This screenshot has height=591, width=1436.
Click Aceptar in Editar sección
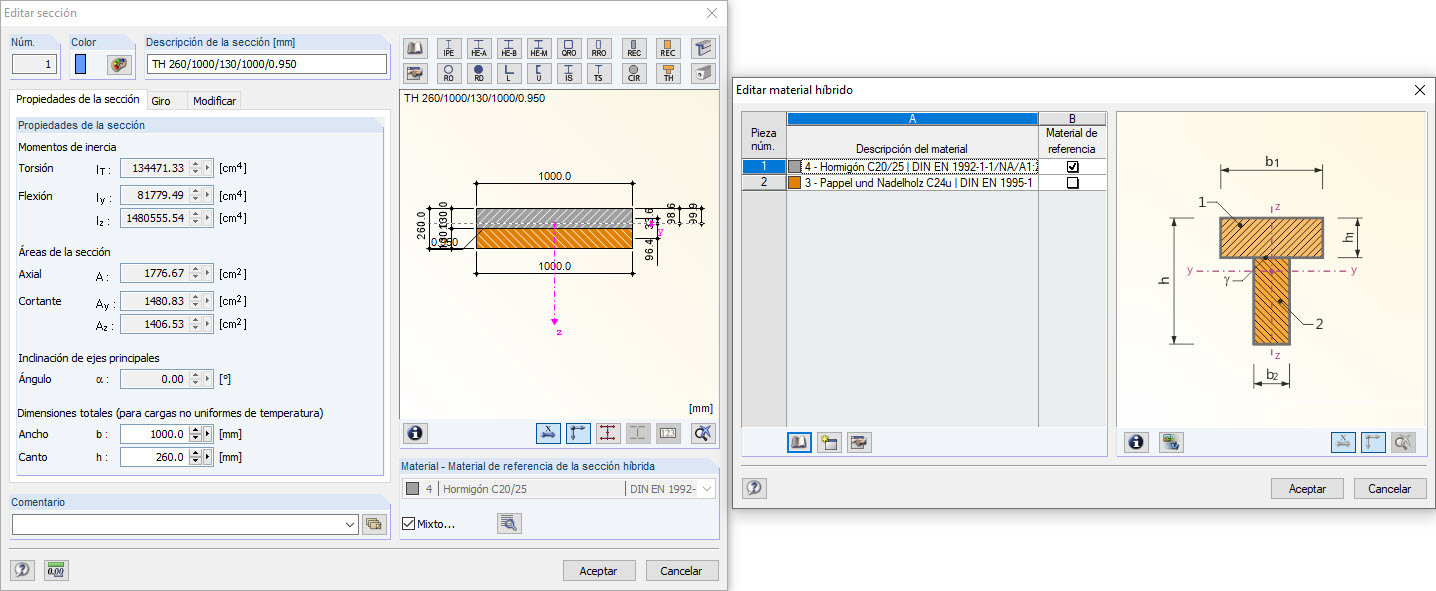pyautogui.click(x=599, y=571)
